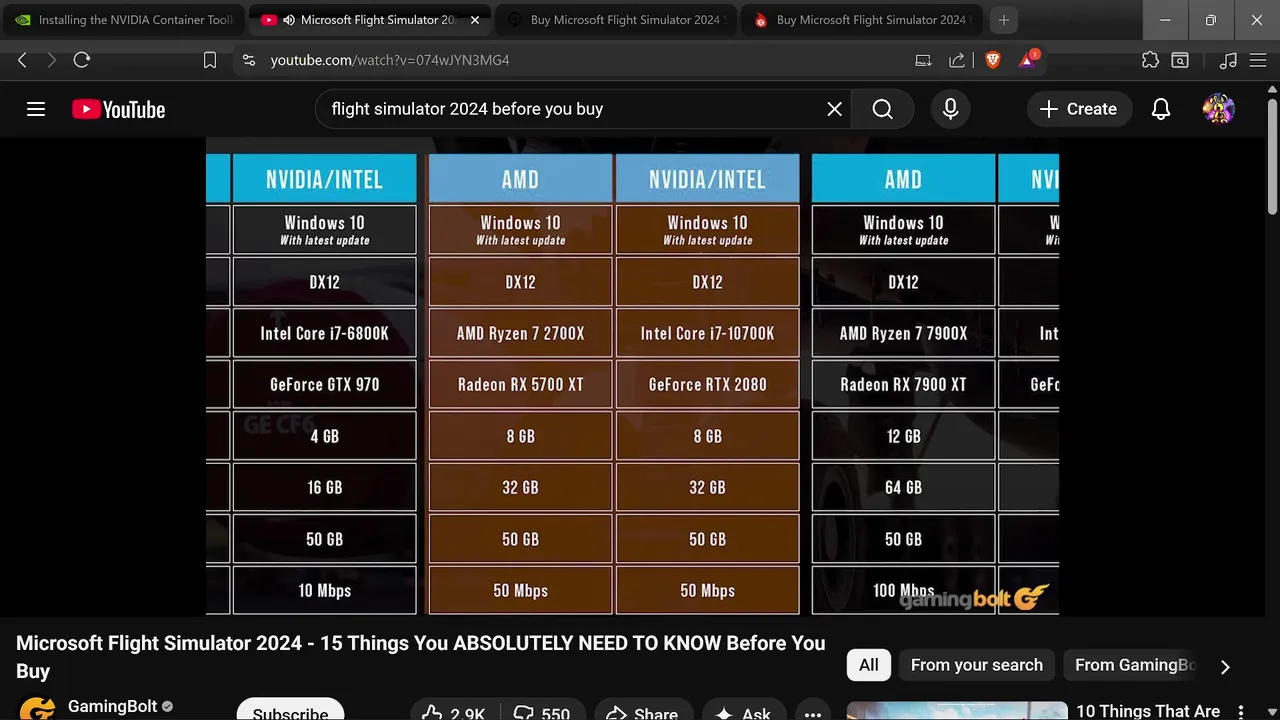Select the active Microsoft Flight Simulator YouTube tab
Screen dimensions: 1280x720
(x=370, y=20)
